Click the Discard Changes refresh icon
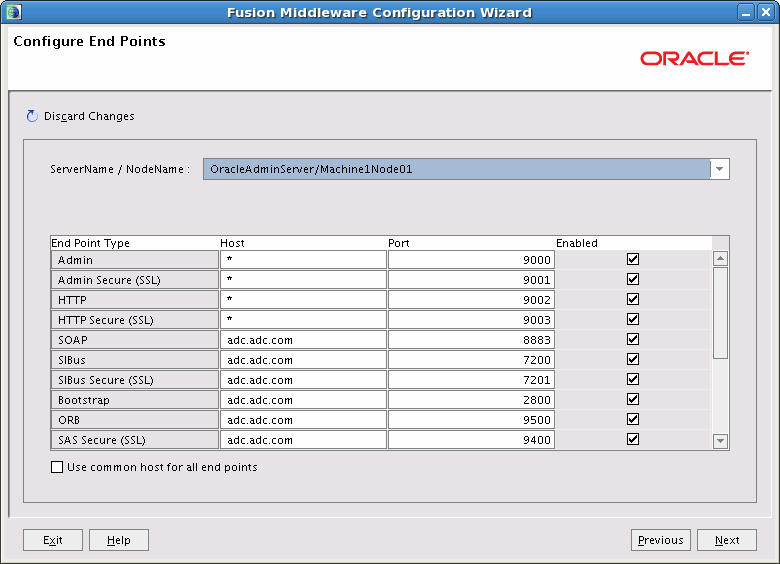This screenshot has height=564, width=780. coord(32,116)
